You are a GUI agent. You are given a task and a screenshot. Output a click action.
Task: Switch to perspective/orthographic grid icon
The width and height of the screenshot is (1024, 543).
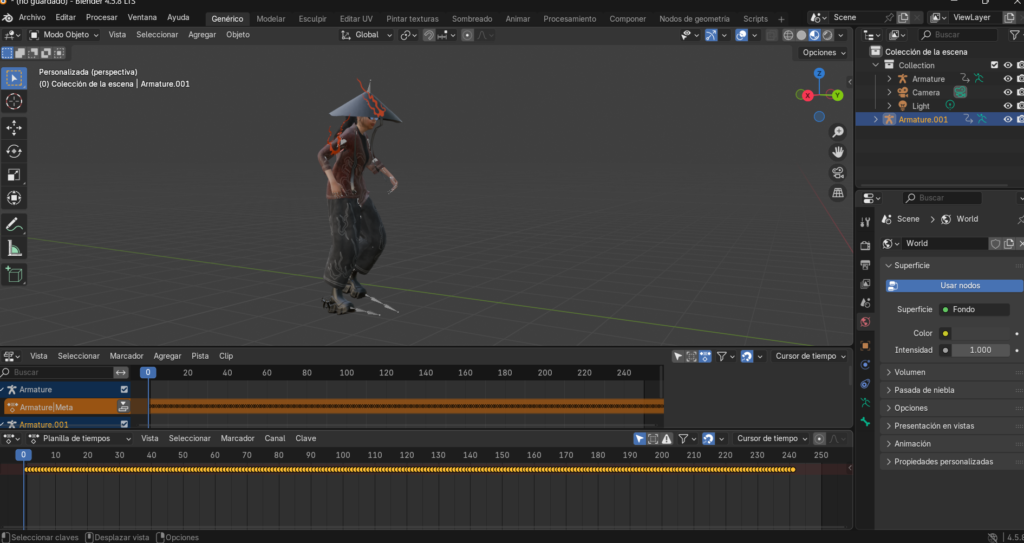838,194
